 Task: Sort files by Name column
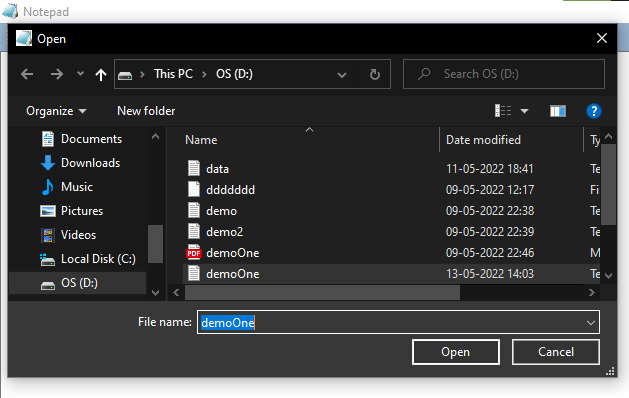[201, 140]
